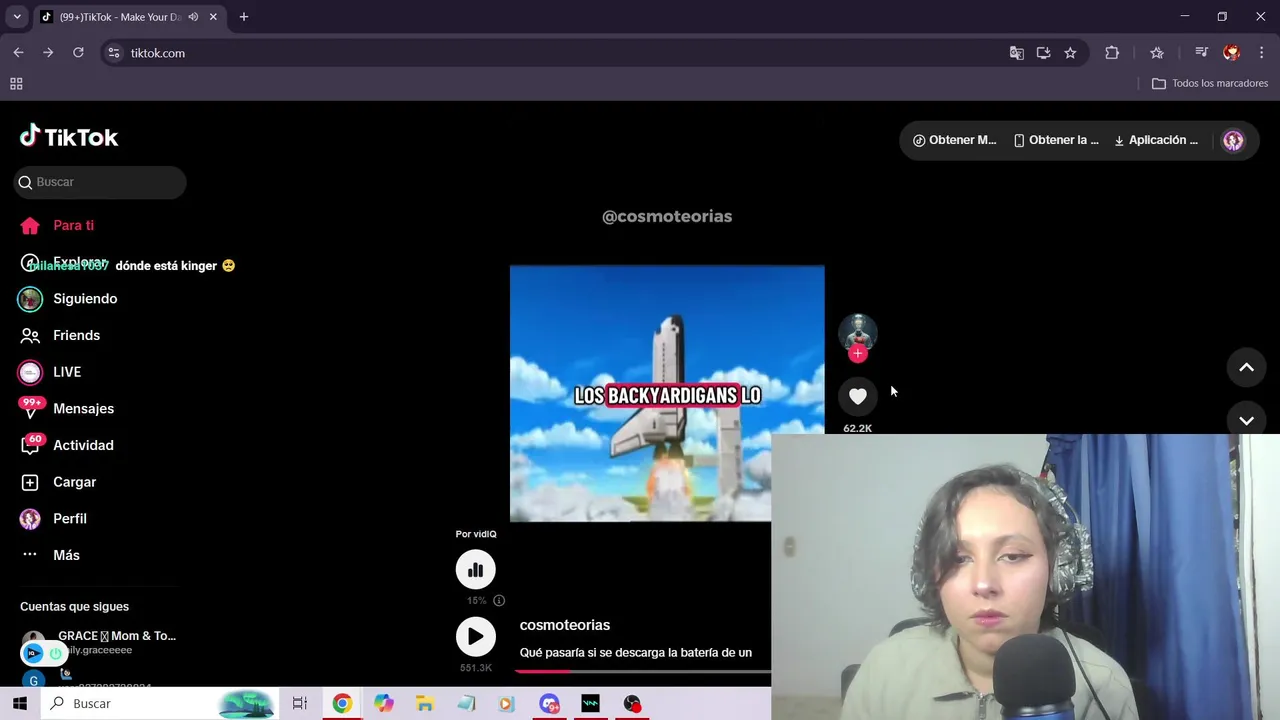The image size is (1280, 720).
Task: Go to the Para ti home feed
Action: [x=57, y=225]
